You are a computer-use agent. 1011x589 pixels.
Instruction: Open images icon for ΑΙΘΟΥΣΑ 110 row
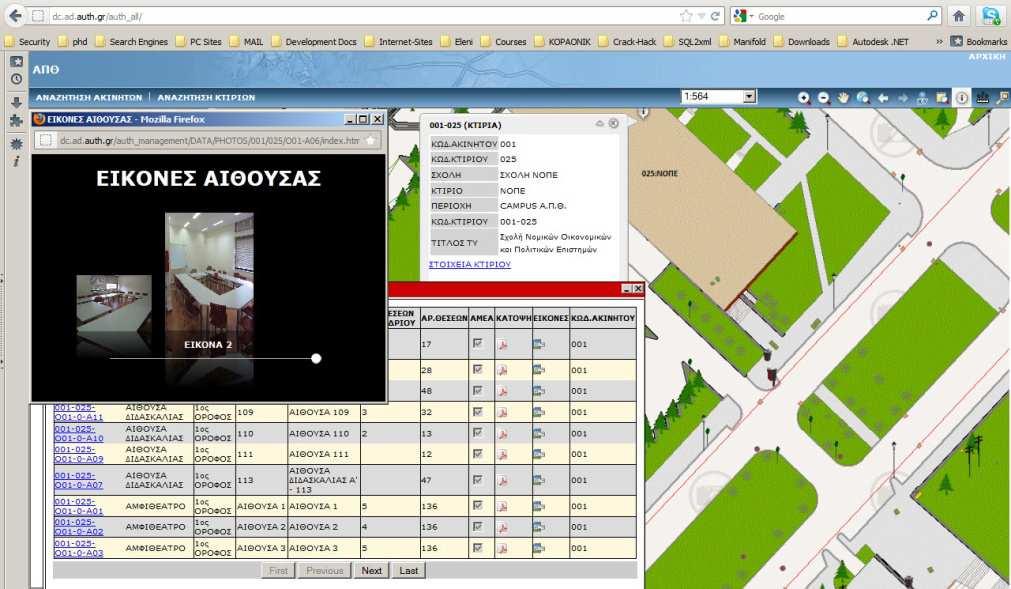click(539, 433)
